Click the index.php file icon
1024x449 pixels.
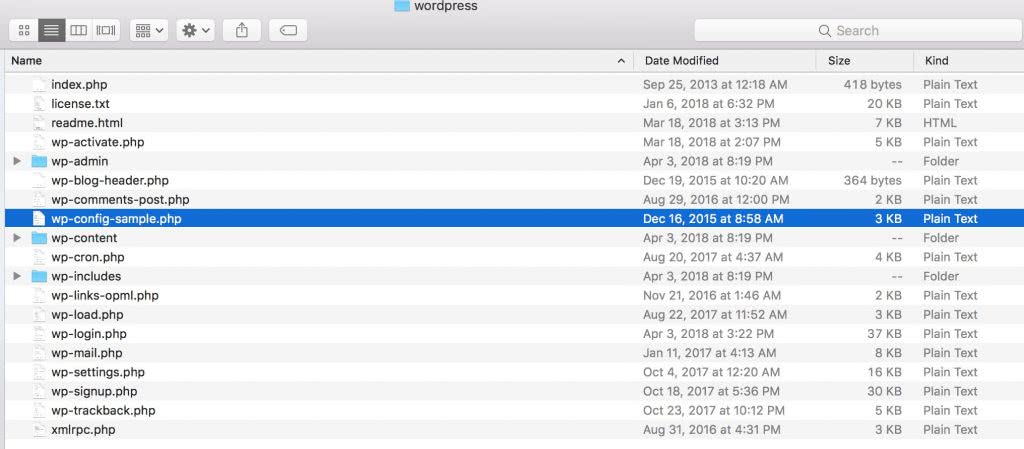click(x=39, y=84)
